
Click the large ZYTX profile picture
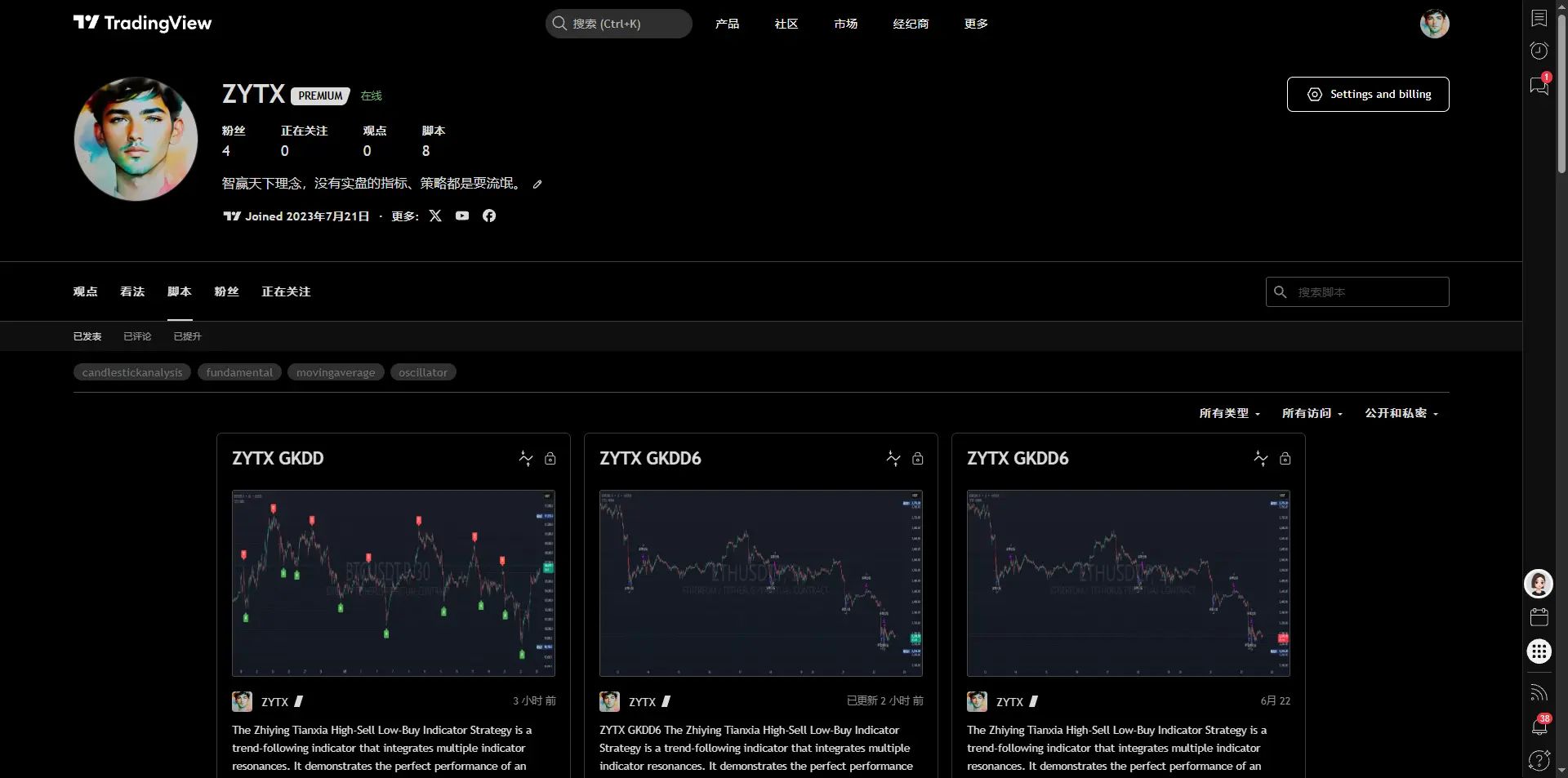136,139
